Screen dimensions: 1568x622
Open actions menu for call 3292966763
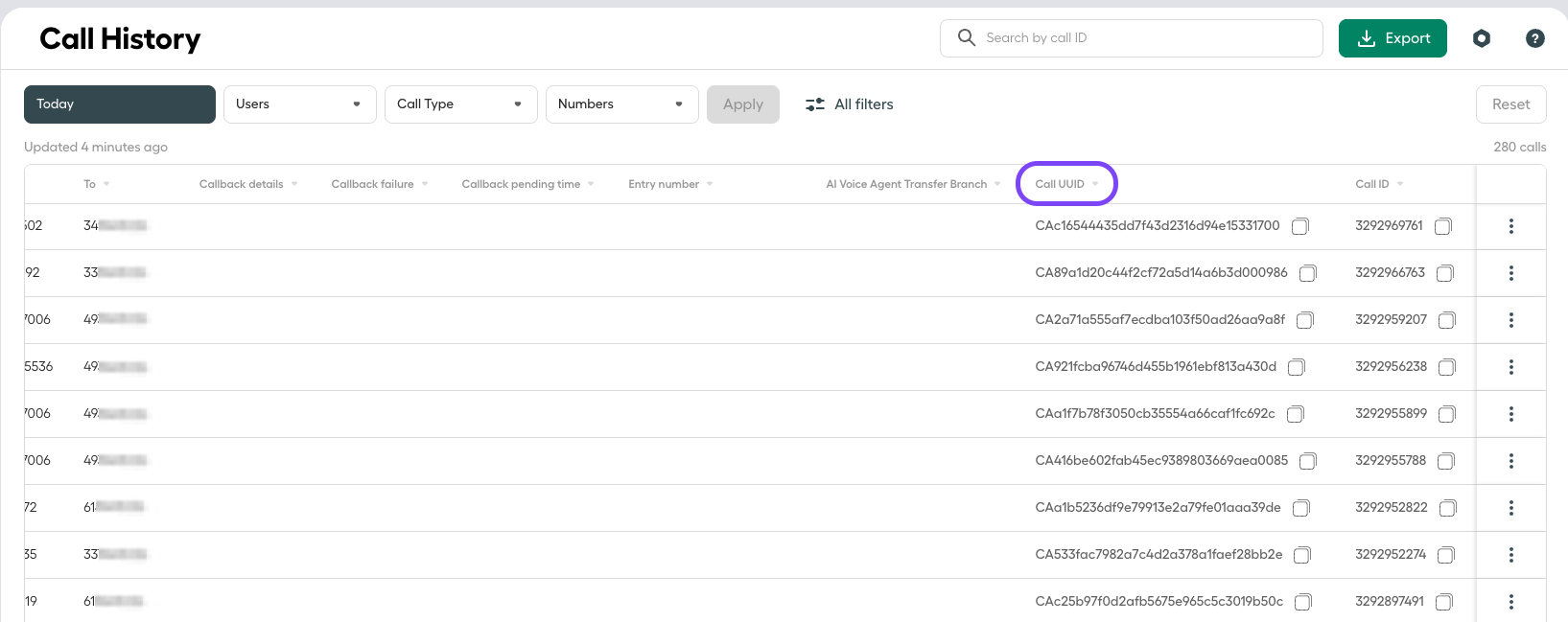coord(1511,273)
